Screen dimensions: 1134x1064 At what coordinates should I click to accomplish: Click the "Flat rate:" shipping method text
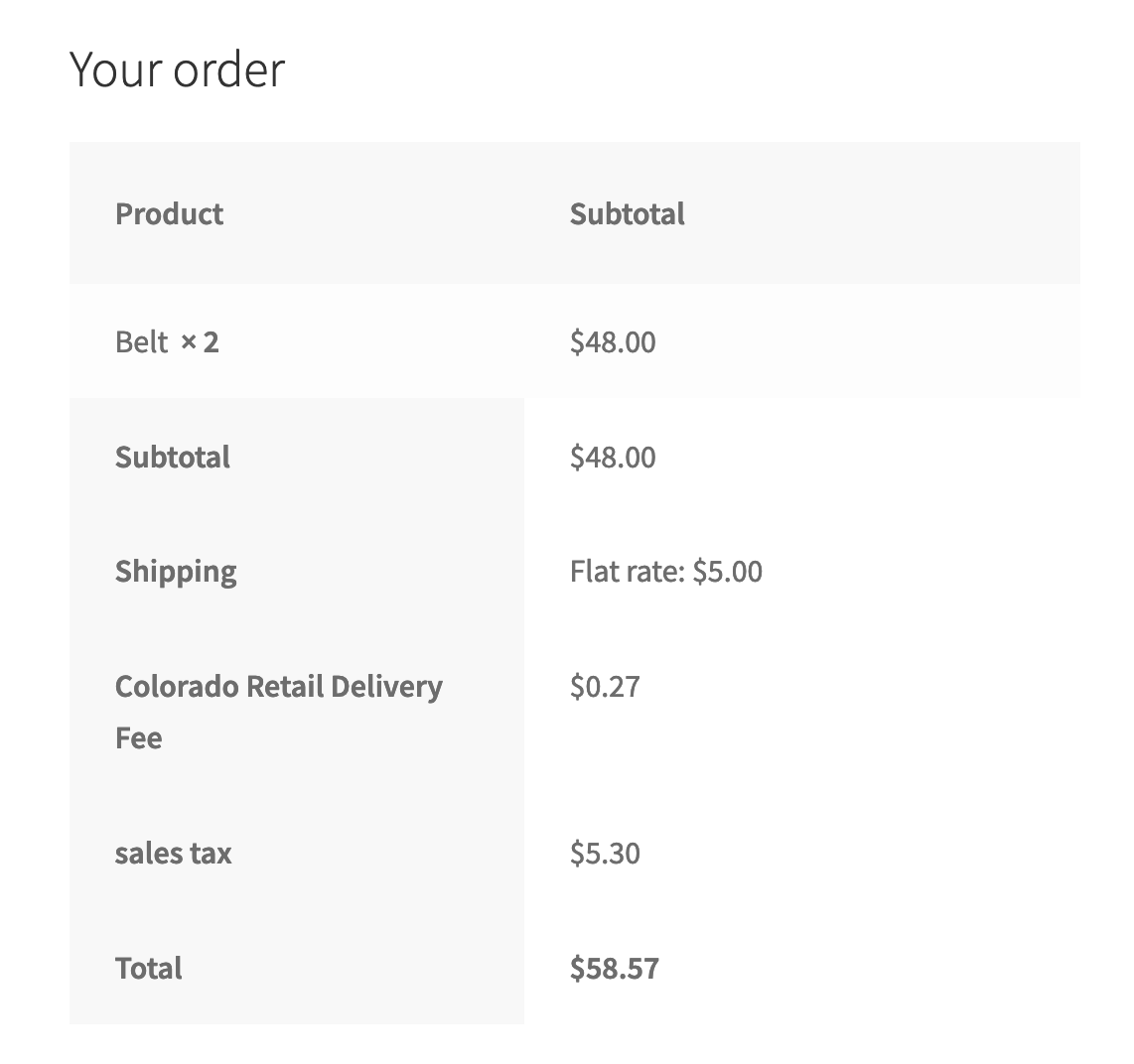pos(628,572)
